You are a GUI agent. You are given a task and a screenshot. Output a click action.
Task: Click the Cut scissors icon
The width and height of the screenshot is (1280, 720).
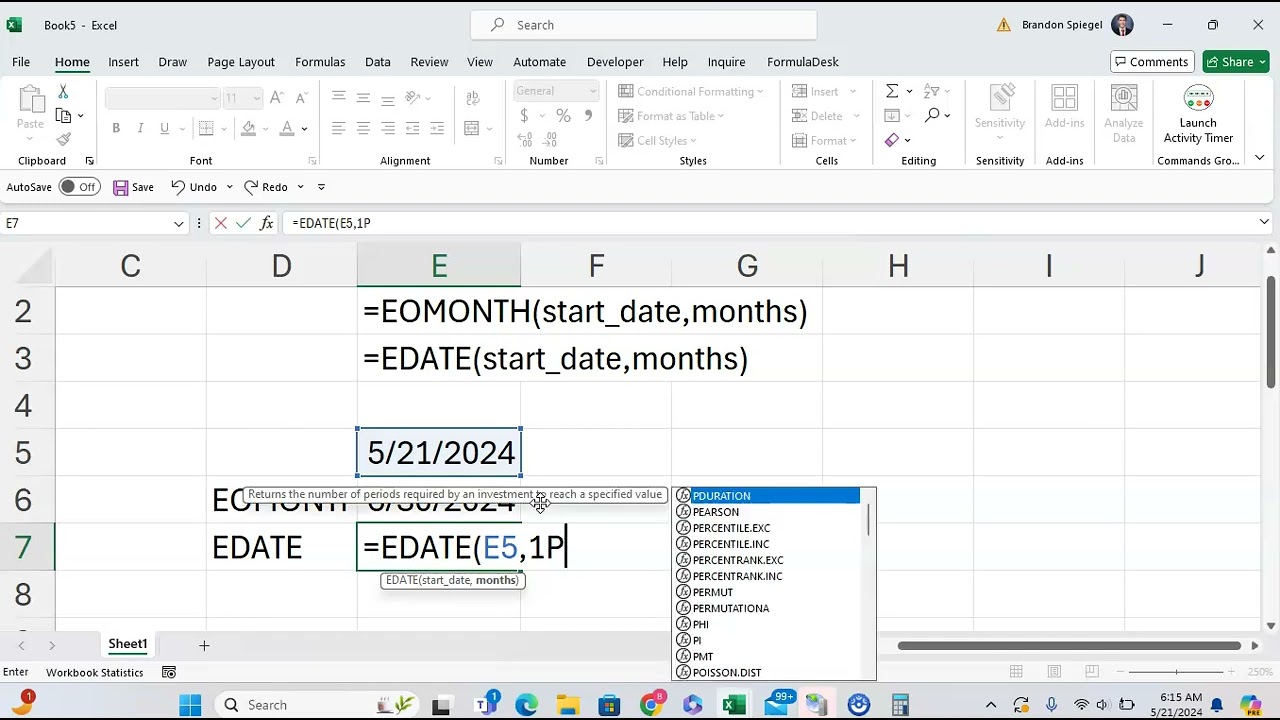pyautogui.click(x=63, y=91)
